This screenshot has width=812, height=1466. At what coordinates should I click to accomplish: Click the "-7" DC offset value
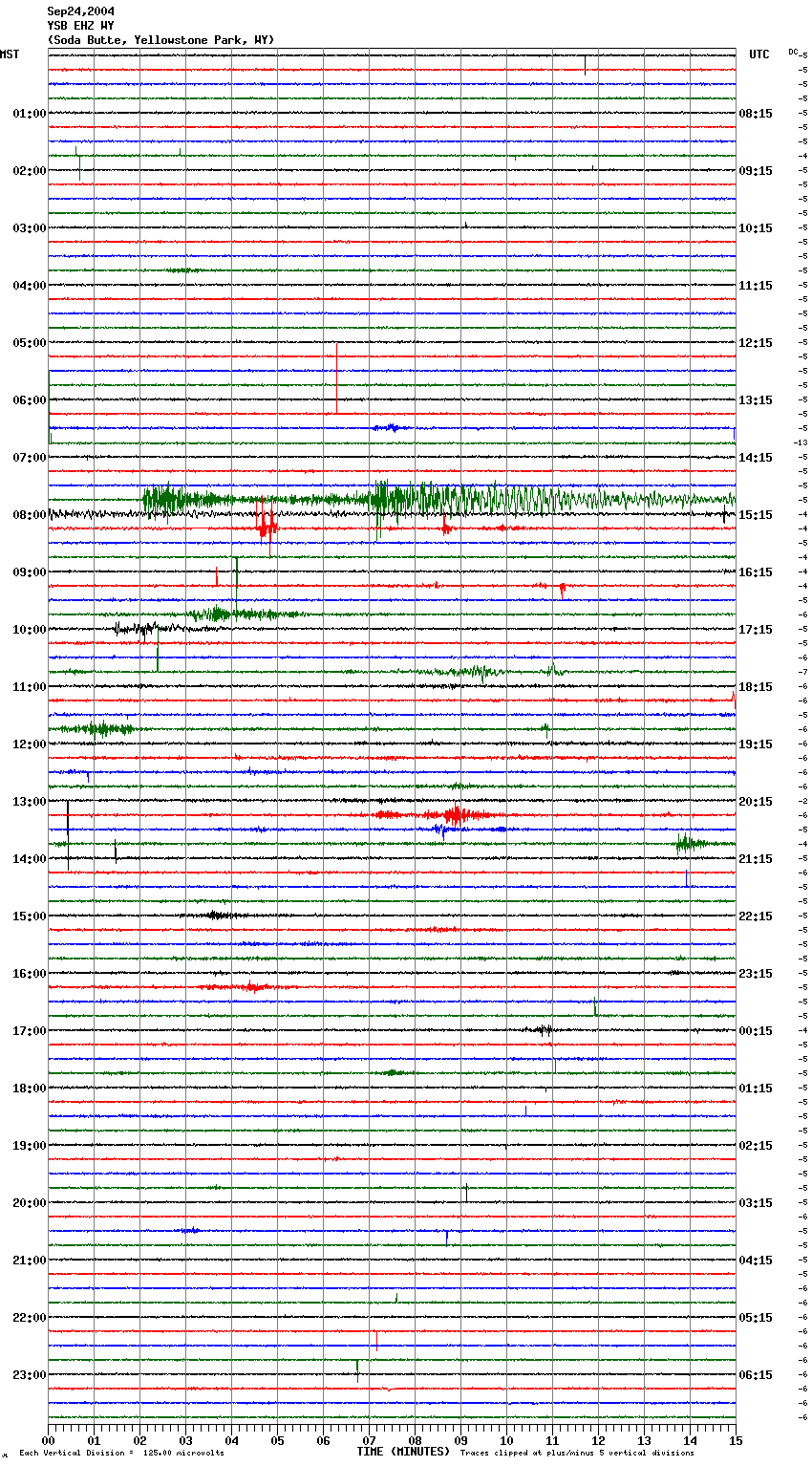pos(802,672)
